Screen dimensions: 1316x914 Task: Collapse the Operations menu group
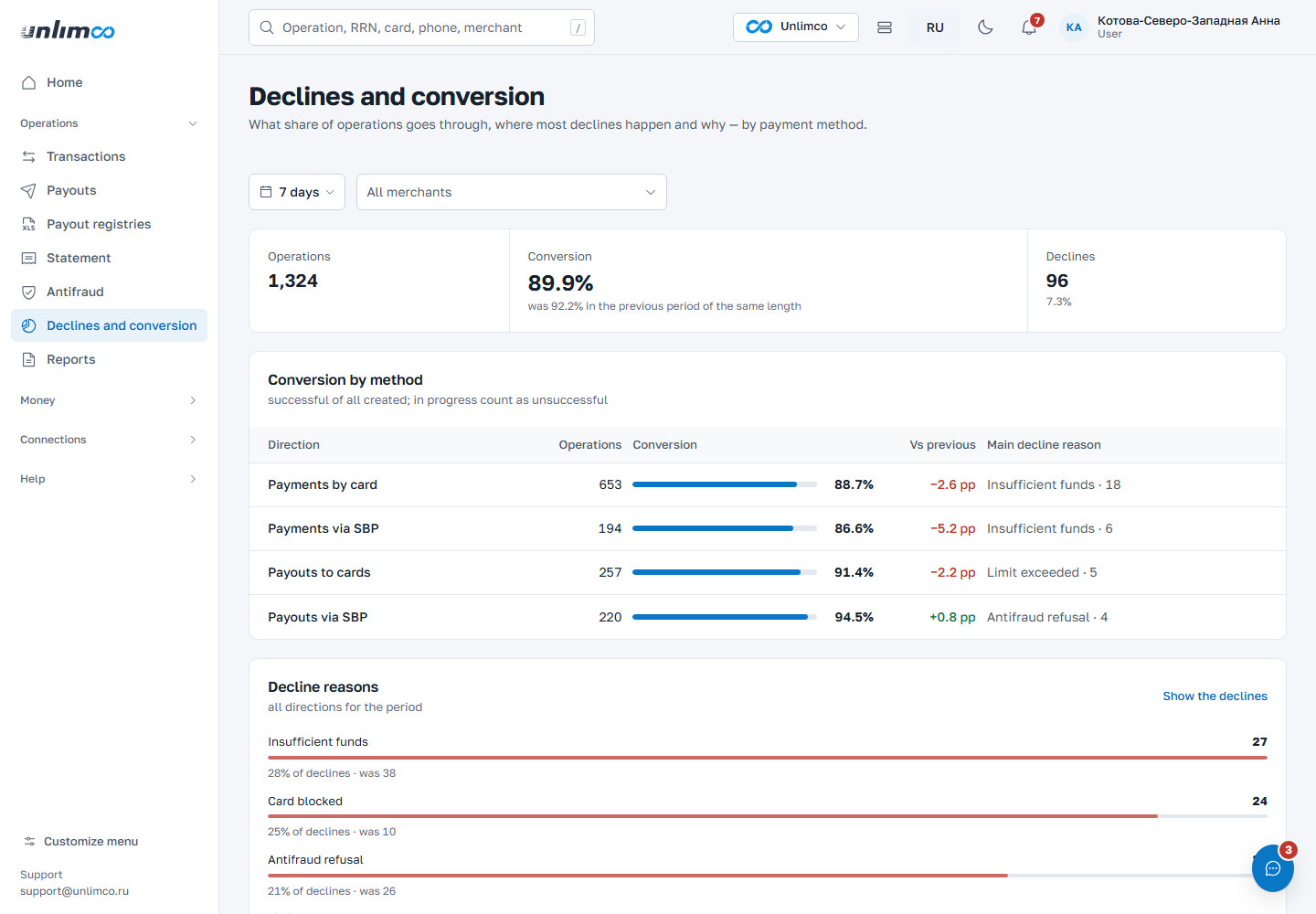[x=109, y=123]
